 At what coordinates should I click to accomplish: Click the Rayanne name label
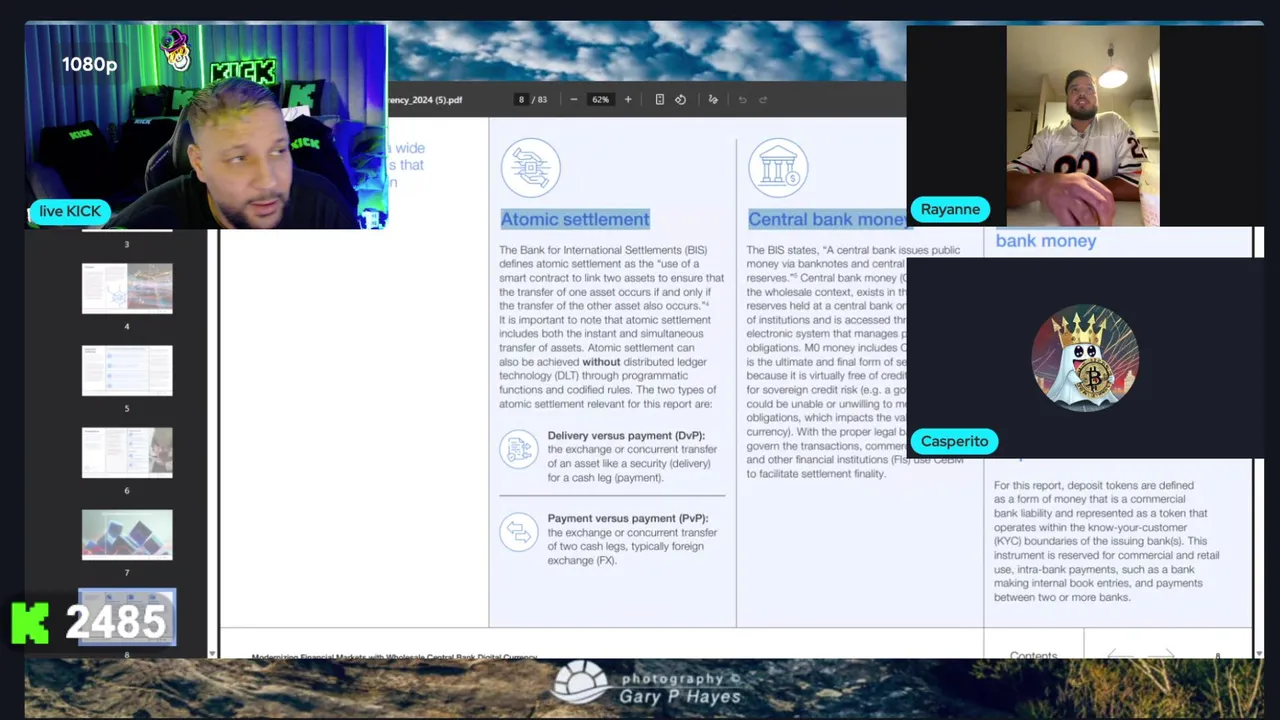[x=950, y=209]
